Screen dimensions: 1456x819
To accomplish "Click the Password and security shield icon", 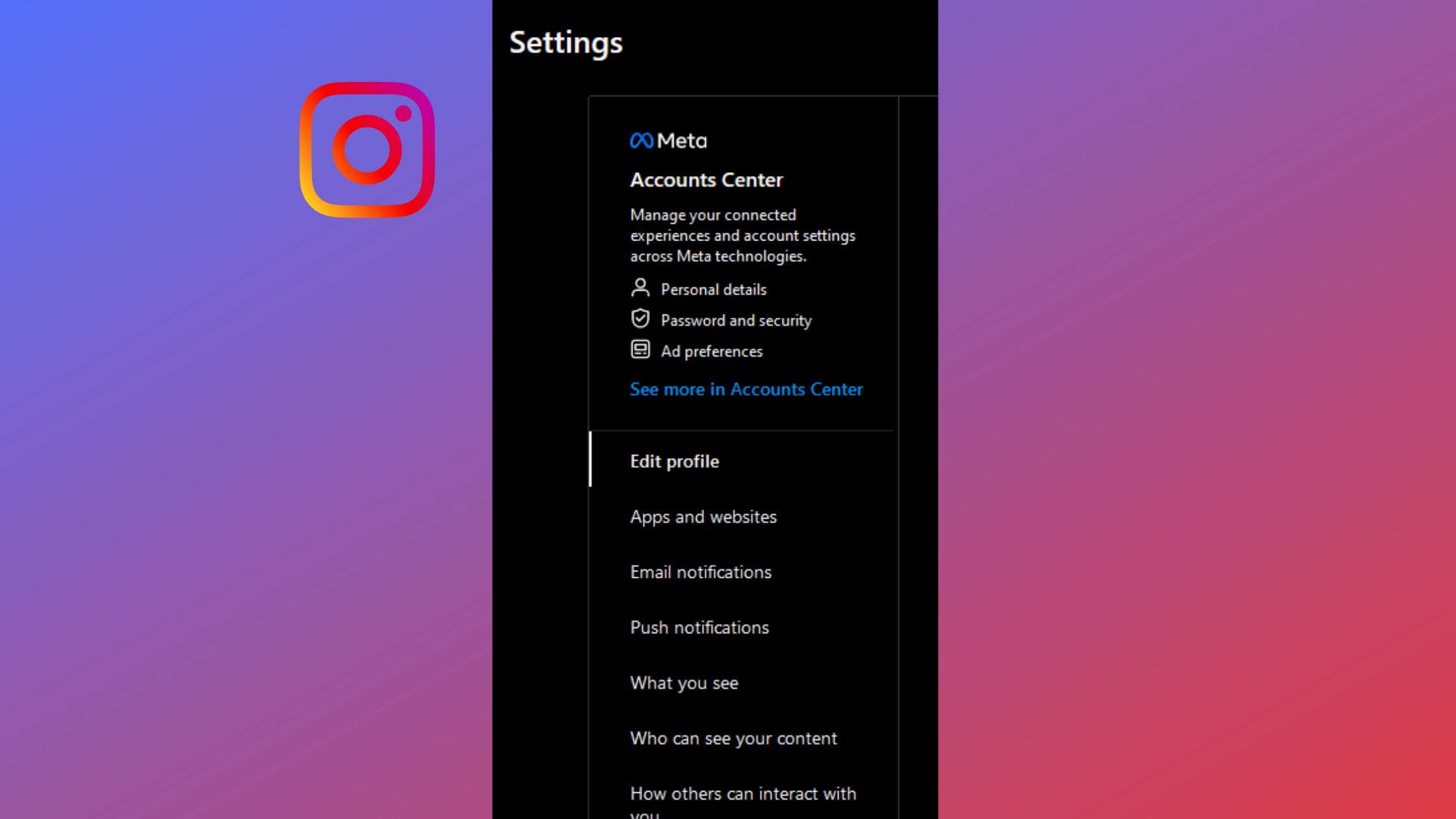I will 640,318.
